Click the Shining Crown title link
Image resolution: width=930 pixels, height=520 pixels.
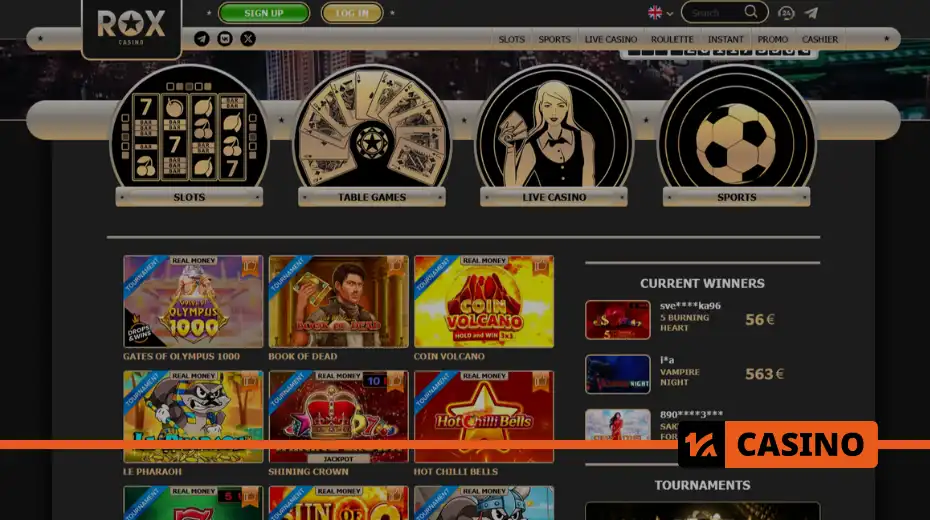(x=308, y=472)
